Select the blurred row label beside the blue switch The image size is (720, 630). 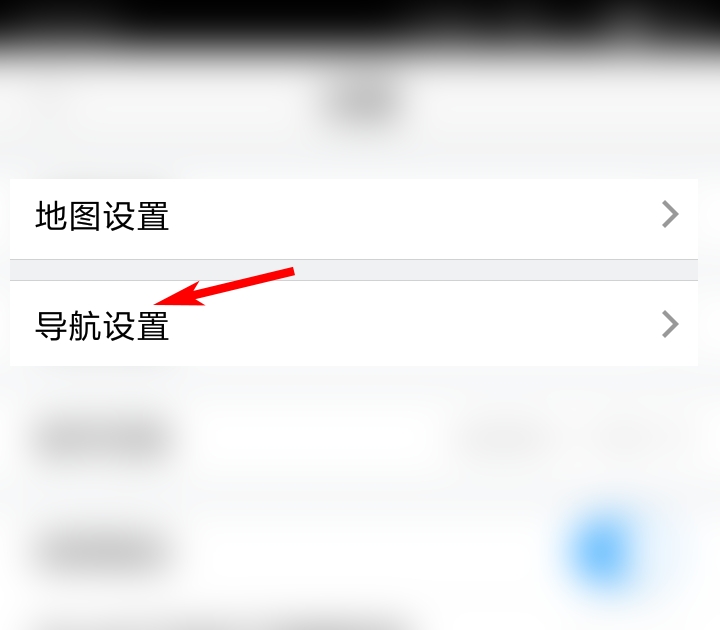point(103,551)
